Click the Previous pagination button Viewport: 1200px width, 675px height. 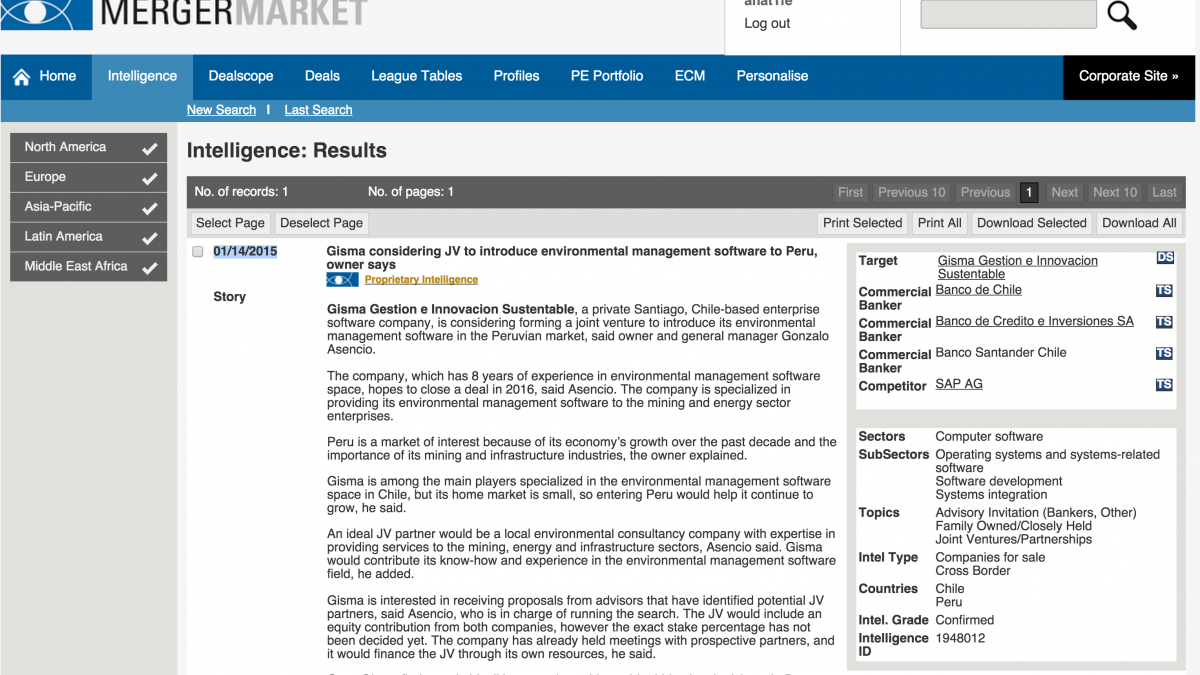pyautogui.click(x=985, y=192)
